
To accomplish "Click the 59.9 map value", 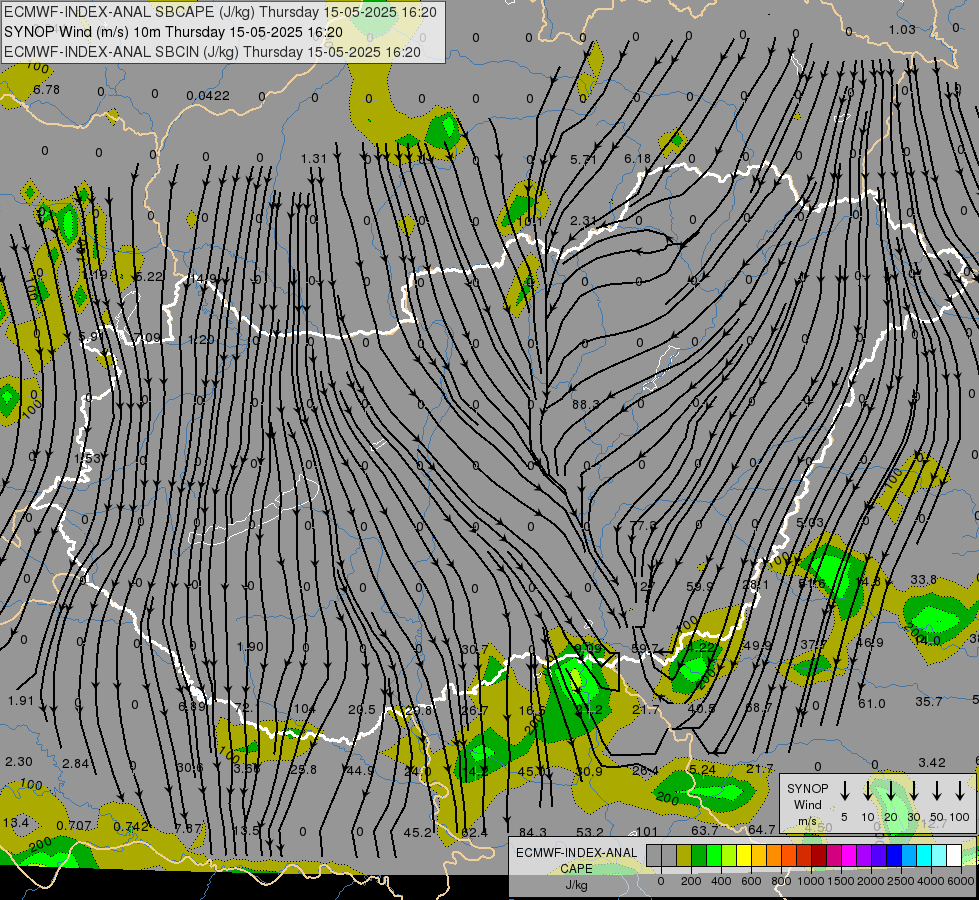I will pos(699,586).
